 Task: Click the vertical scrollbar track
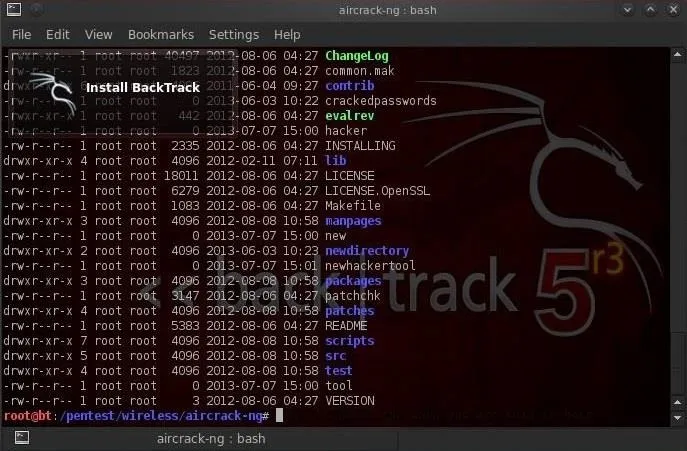point(677,228)
